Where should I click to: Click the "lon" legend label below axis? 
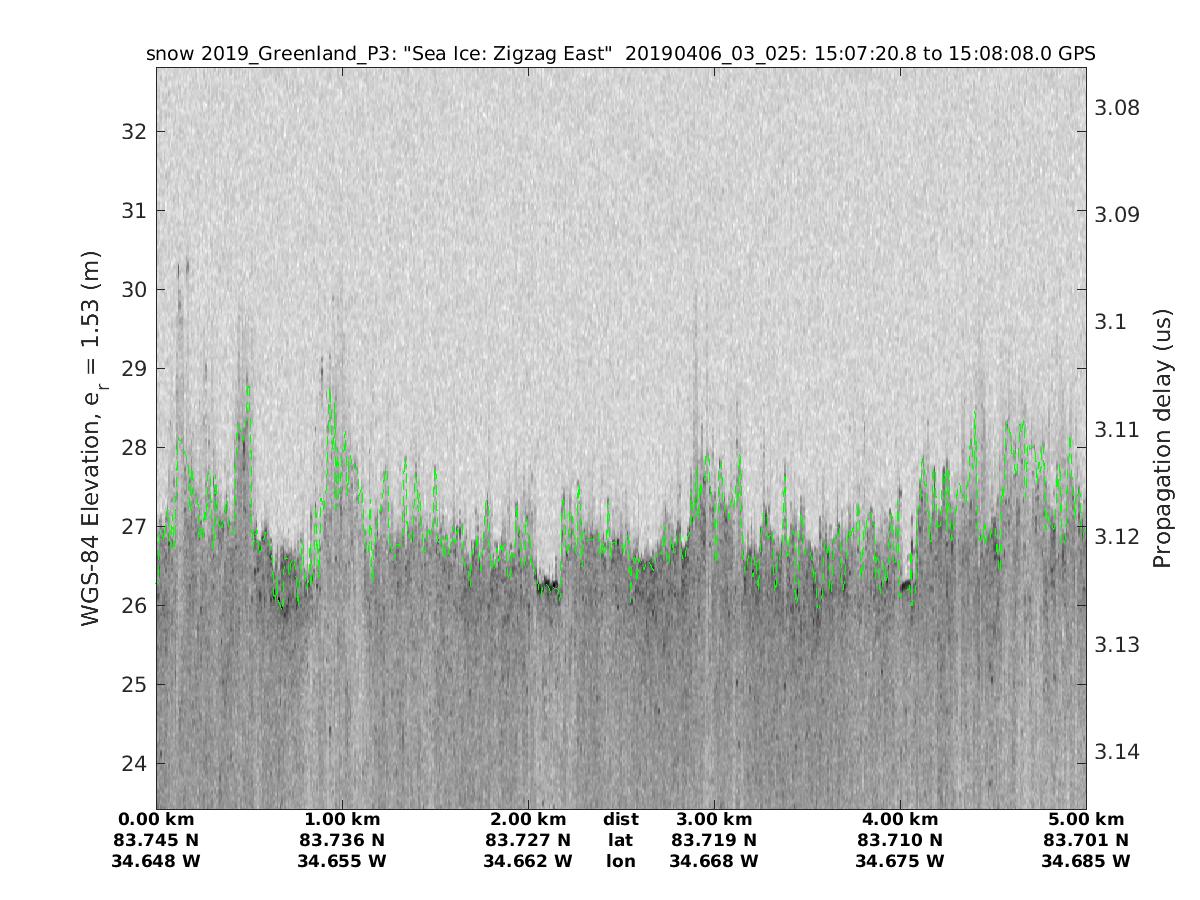621,861
